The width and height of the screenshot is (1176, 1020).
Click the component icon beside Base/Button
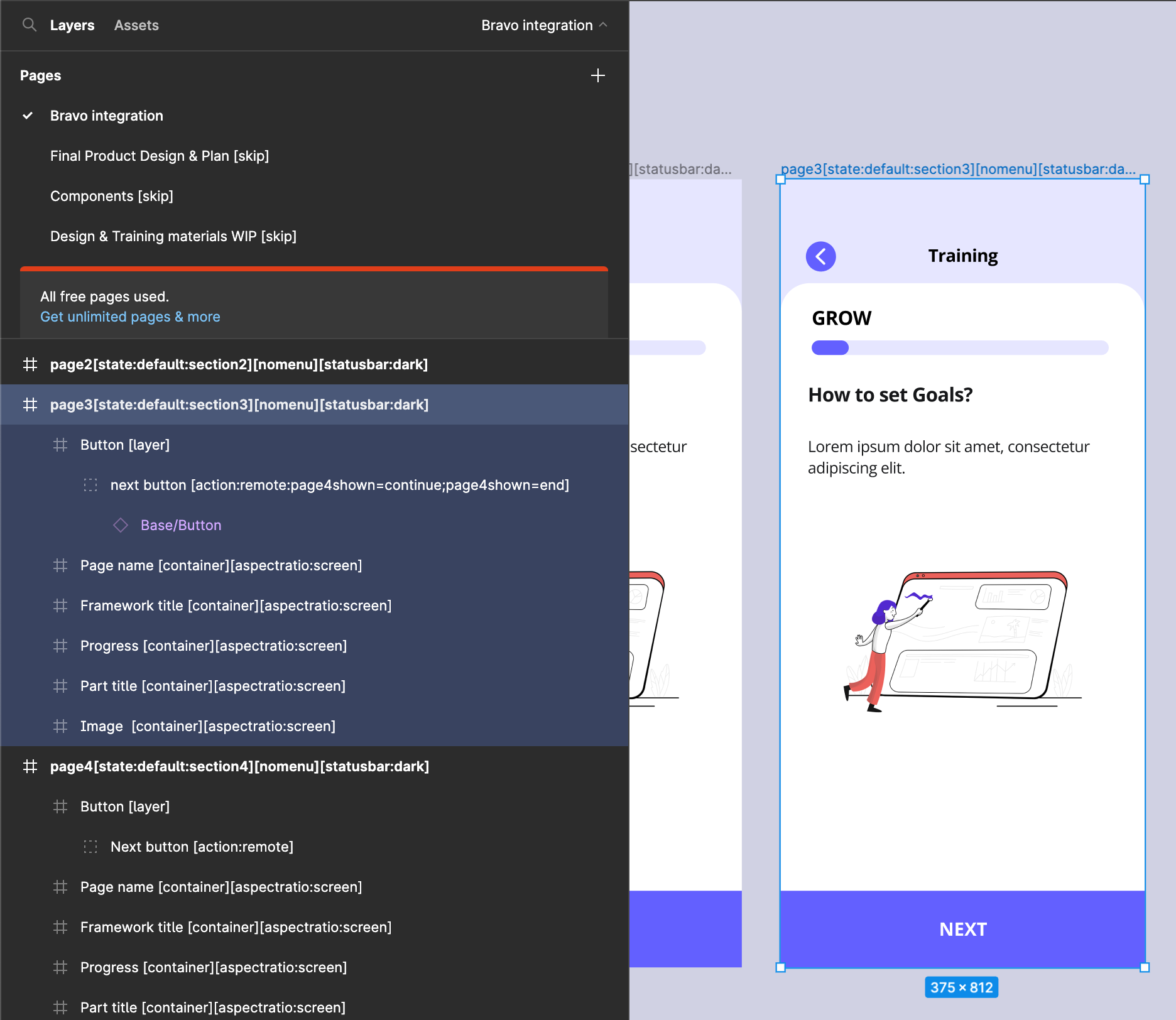tap(121, 525)
